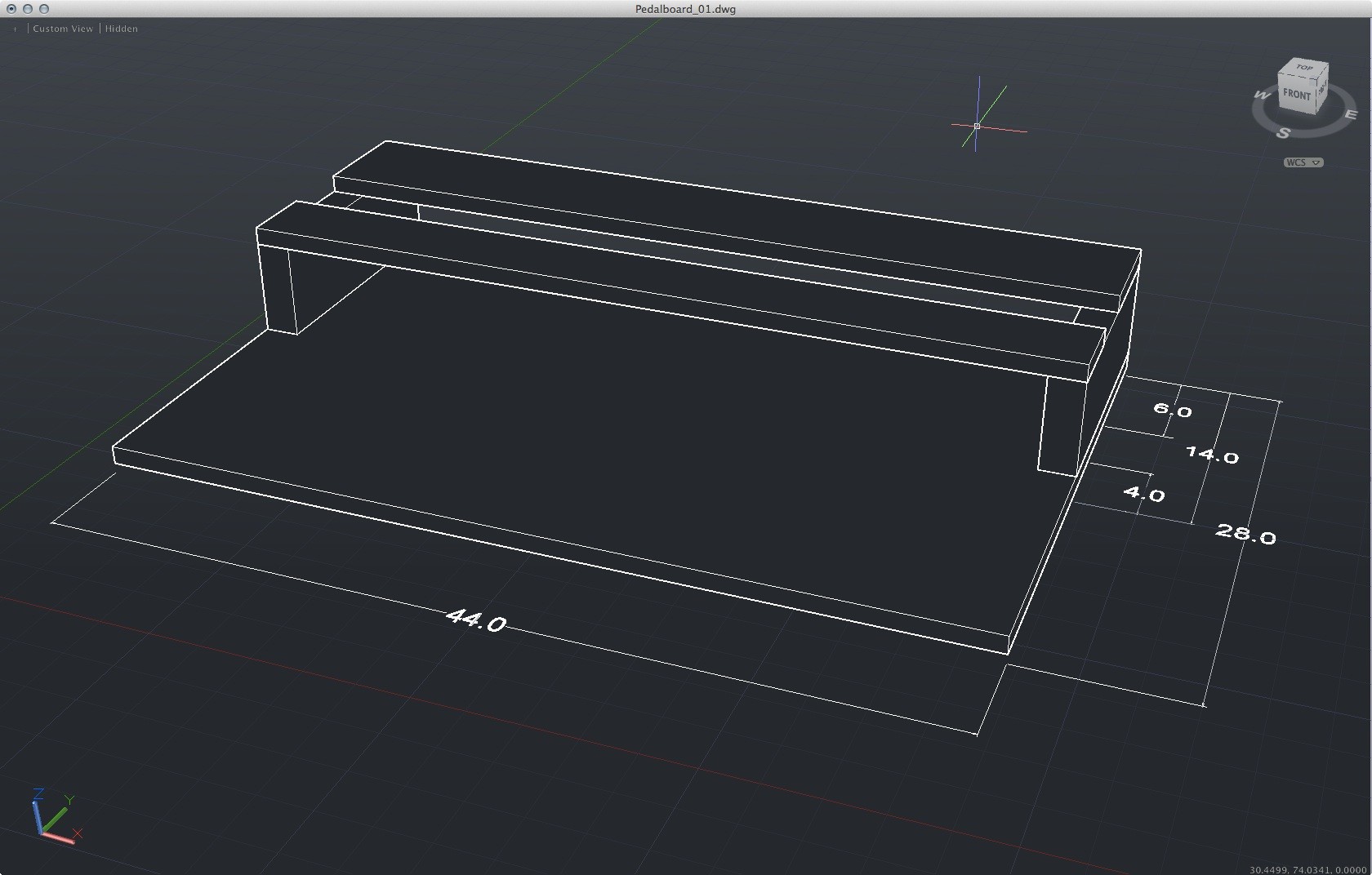The width and height of the screenshot is (1372, 875).
Task: Select the 28.0 dimension text
Action: tap(1246, 534)
